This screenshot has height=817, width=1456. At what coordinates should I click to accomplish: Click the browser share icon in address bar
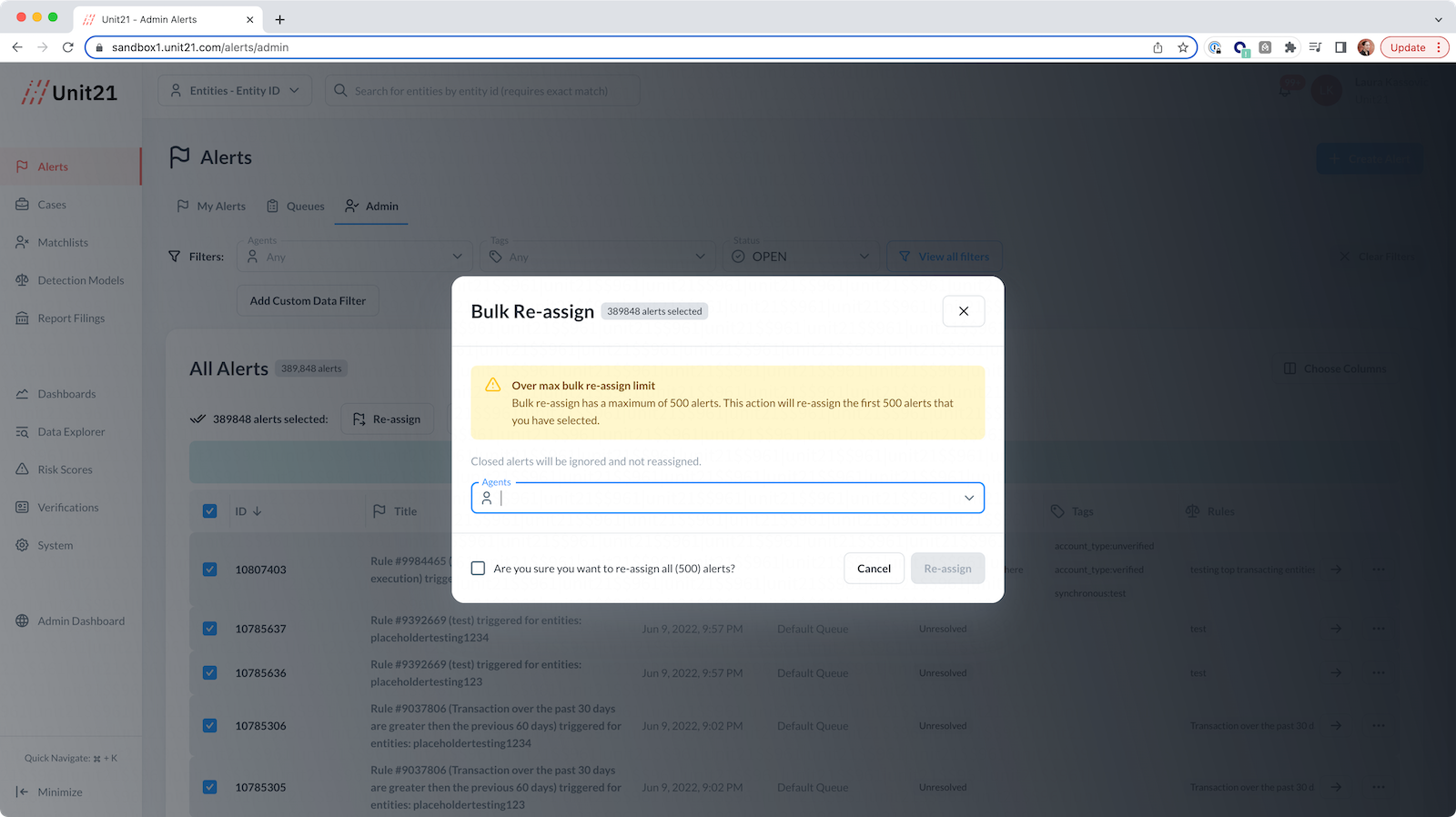(x=1158, y=47)
